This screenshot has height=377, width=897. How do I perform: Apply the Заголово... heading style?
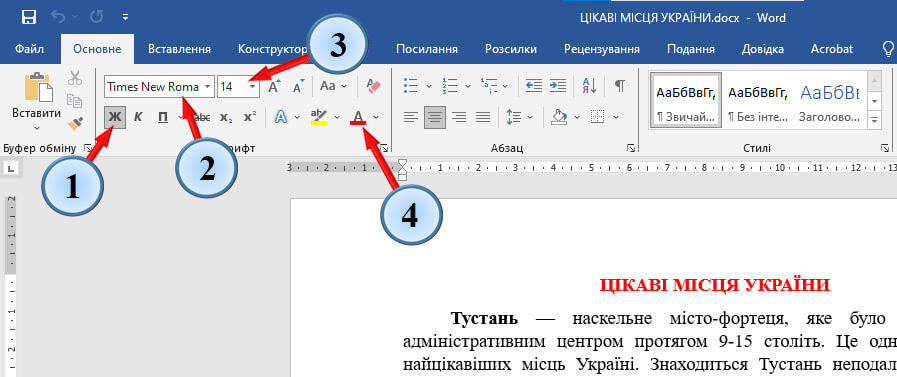[829, 101]
